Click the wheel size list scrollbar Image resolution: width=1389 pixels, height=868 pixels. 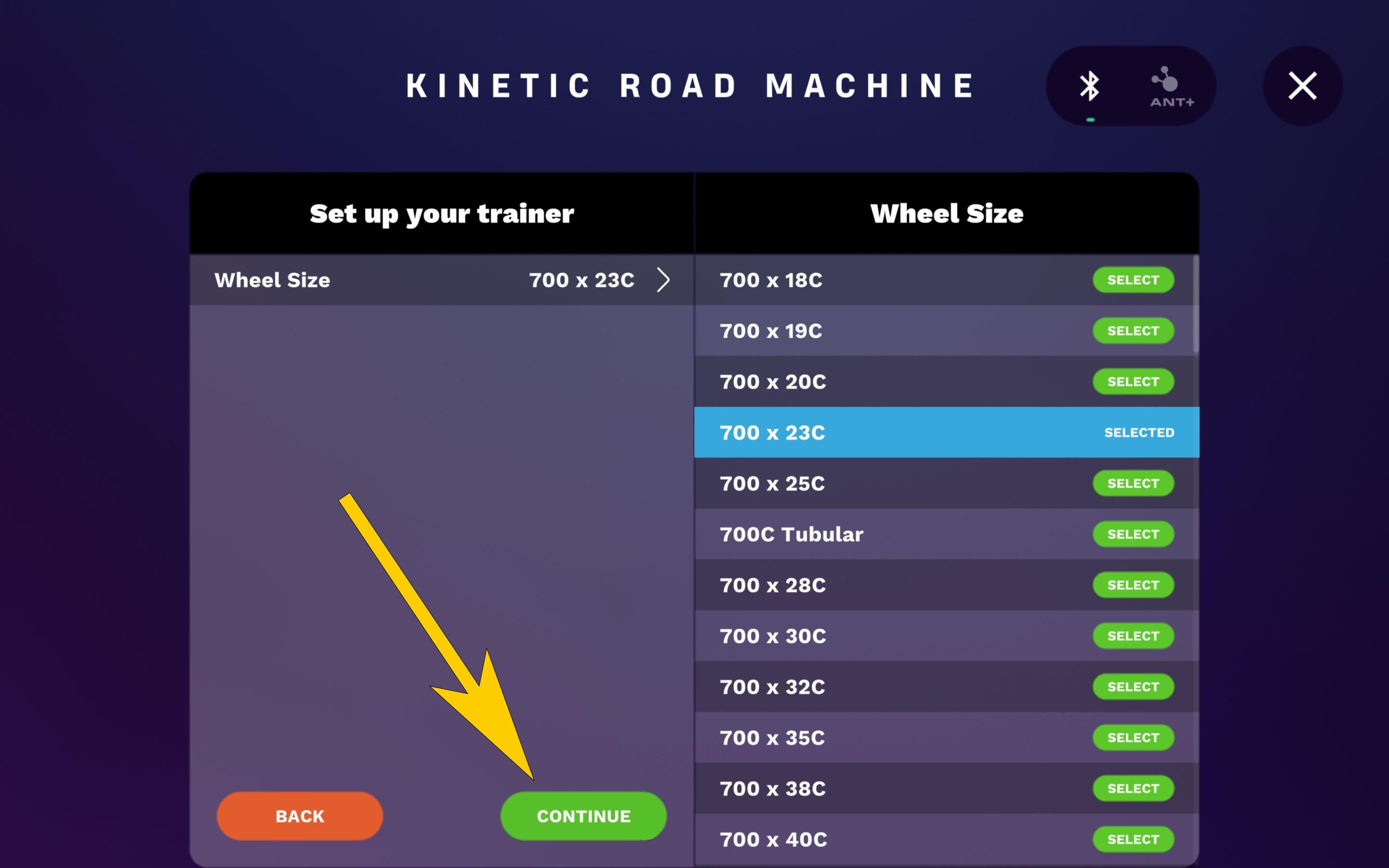pos(1196,304)
